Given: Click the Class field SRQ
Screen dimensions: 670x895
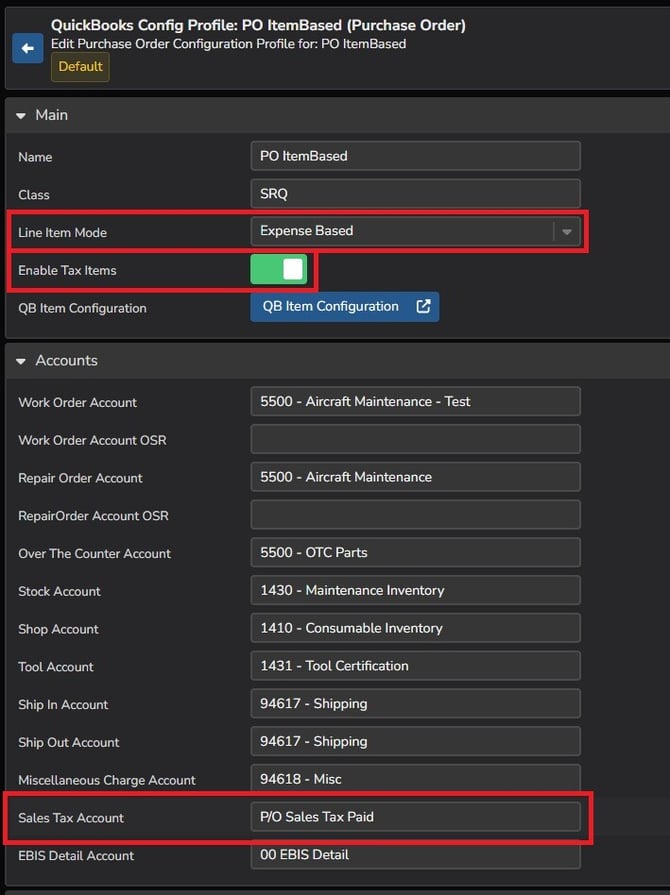Looking at the screenshot, I should coord(415,193).
